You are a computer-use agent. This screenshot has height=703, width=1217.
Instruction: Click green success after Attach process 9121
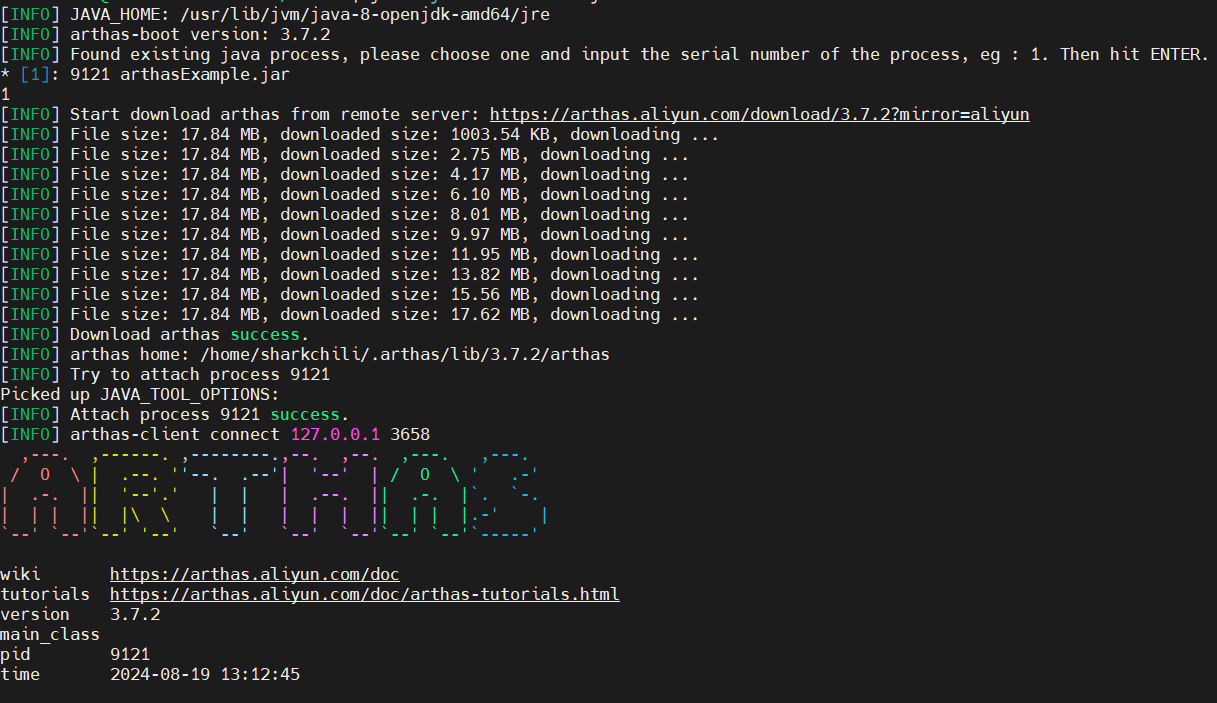coord(309,414)
